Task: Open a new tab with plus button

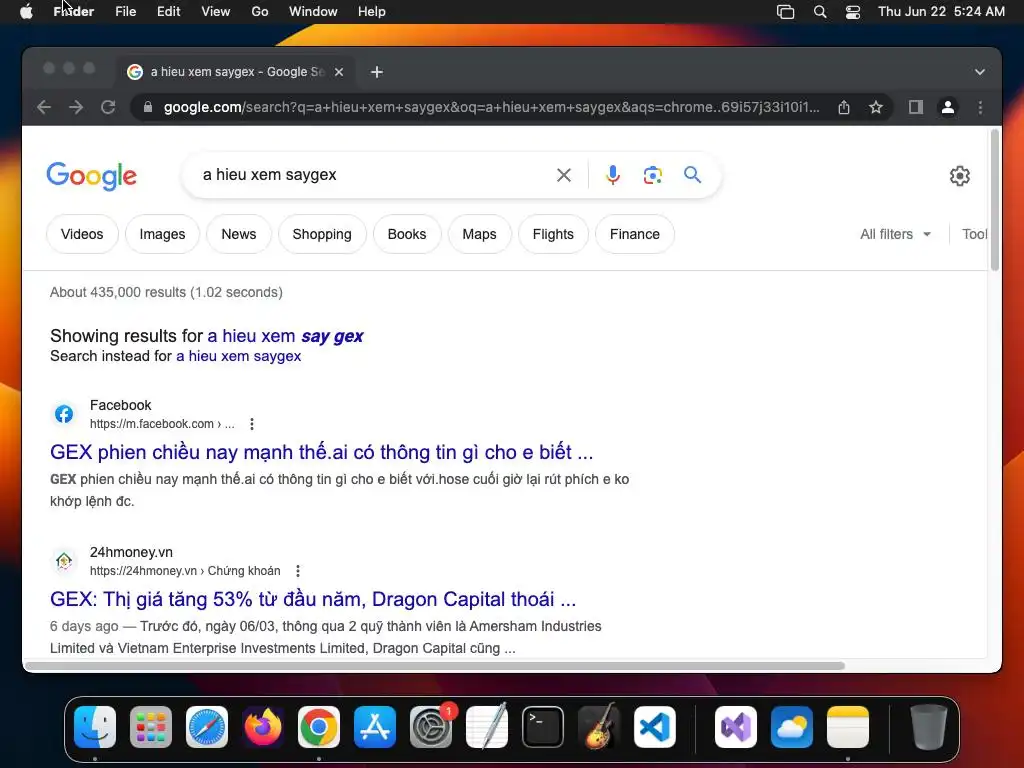Action: (x=377, y=72)
